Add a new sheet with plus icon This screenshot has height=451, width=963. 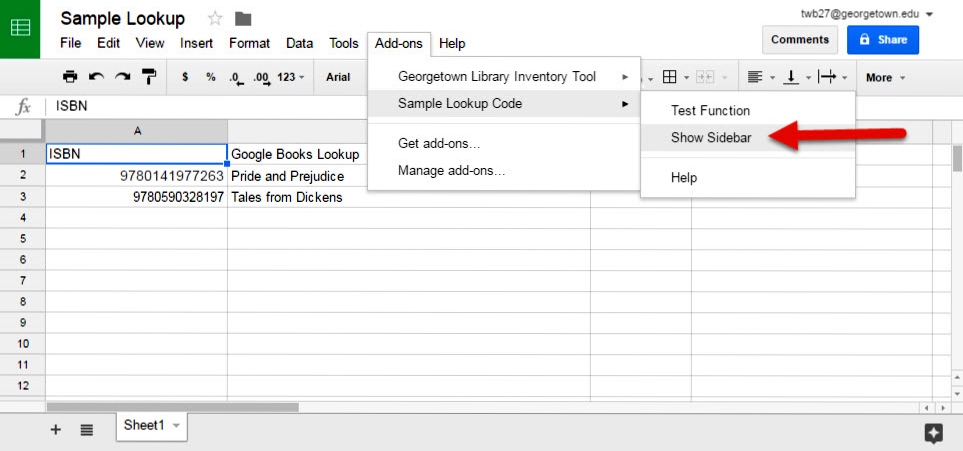[x=55, y=429]
